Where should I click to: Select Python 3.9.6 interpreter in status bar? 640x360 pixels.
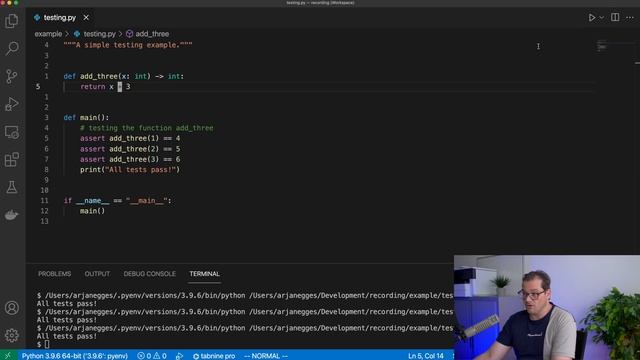point(75,356)
